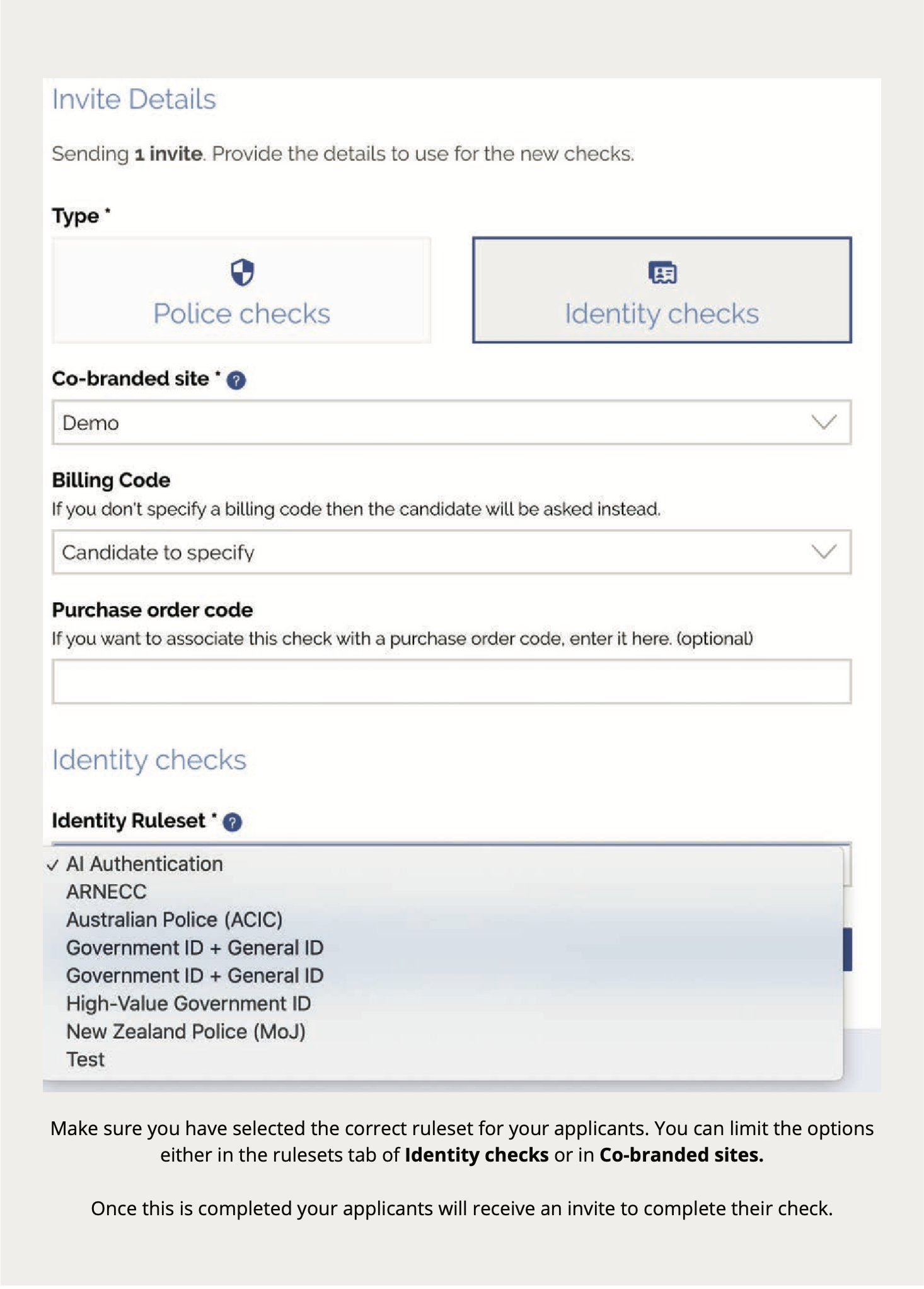Pick the second Government ID + General ID

tap(195, 976)
